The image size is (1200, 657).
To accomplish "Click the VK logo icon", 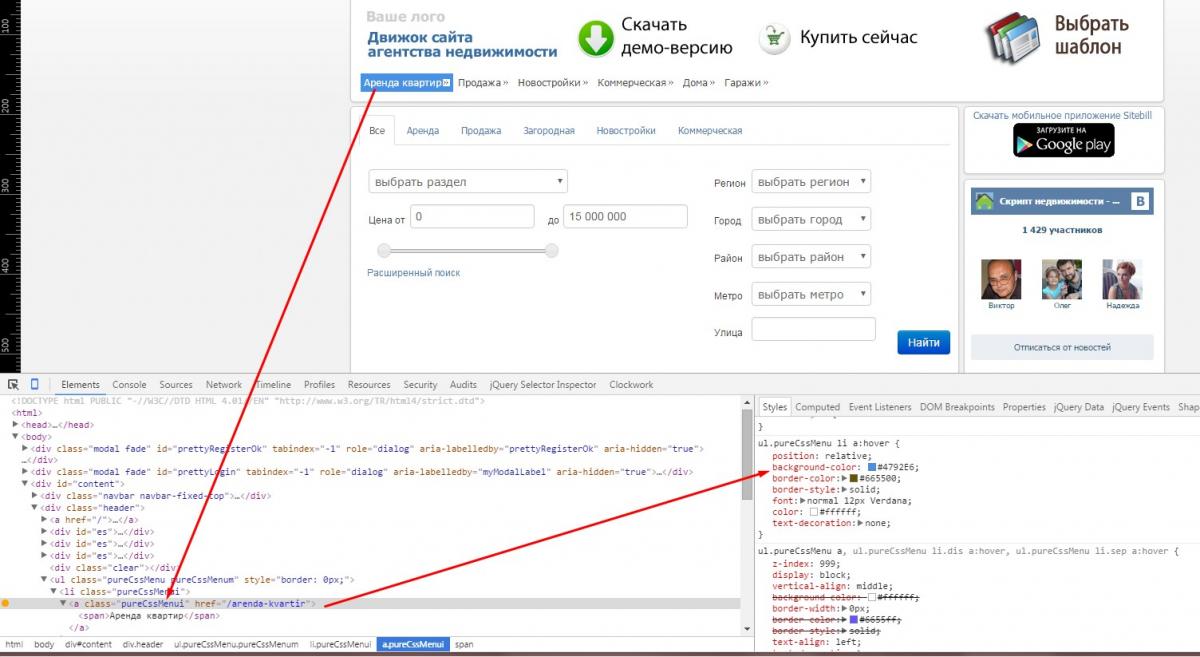I will pos(1139,201).
